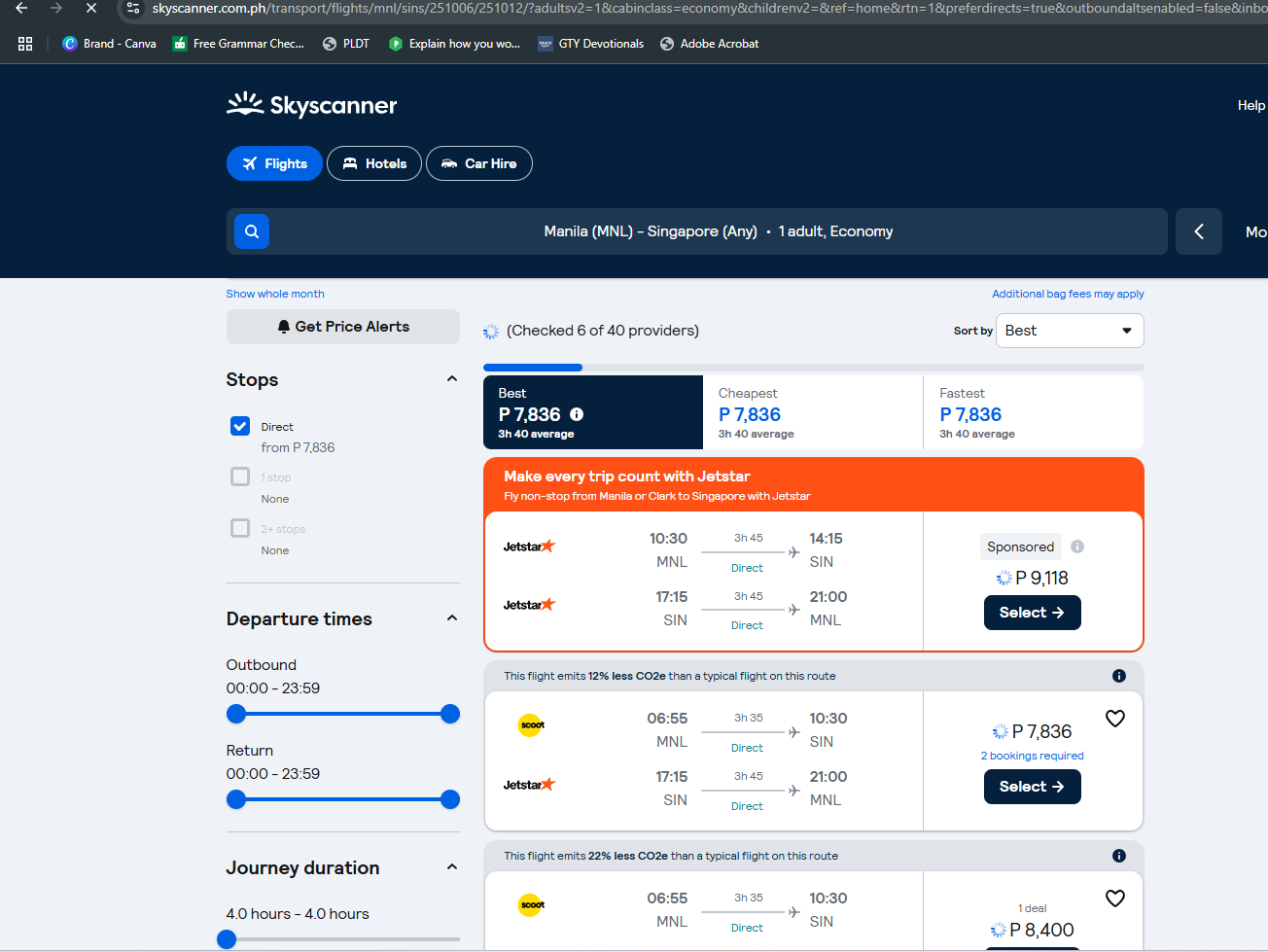Click the Jetstar logo on 10:30 flight
The width and height of the screenshot is (1268, 952).
coord(529,547)
